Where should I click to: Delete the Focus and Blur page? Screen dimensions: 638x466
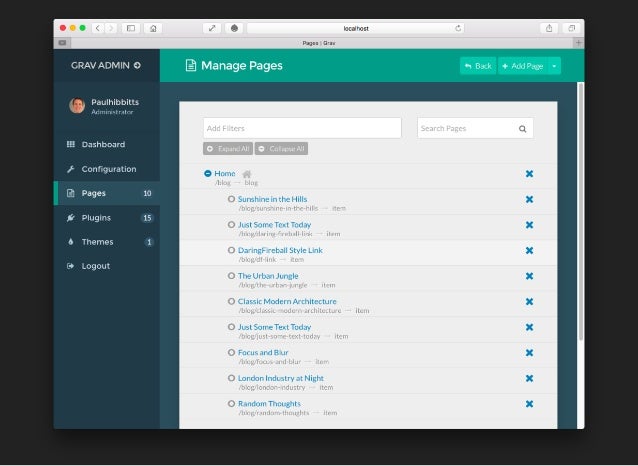point(529,353)
